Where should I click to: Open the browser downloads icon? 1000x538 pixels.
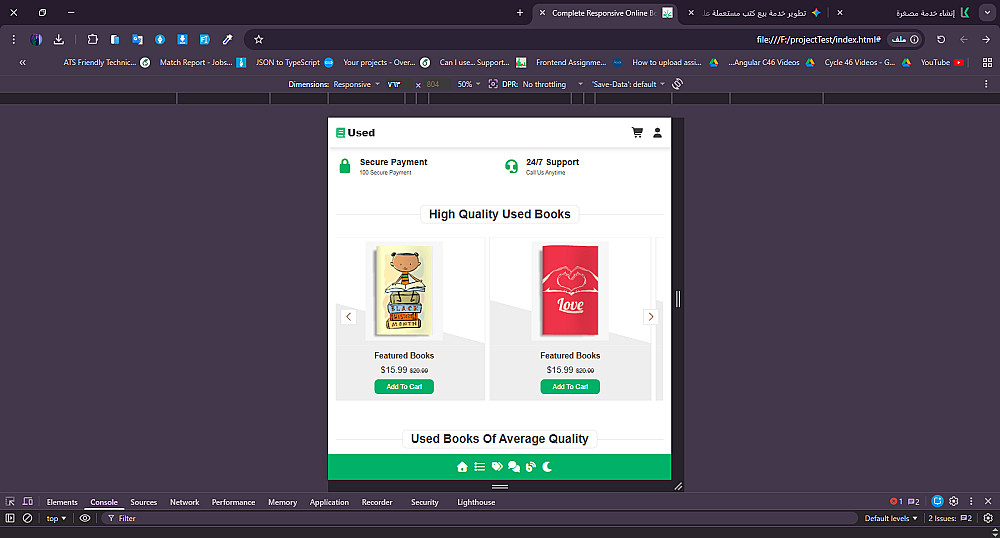pyautogui.click(x=59, y=40)
